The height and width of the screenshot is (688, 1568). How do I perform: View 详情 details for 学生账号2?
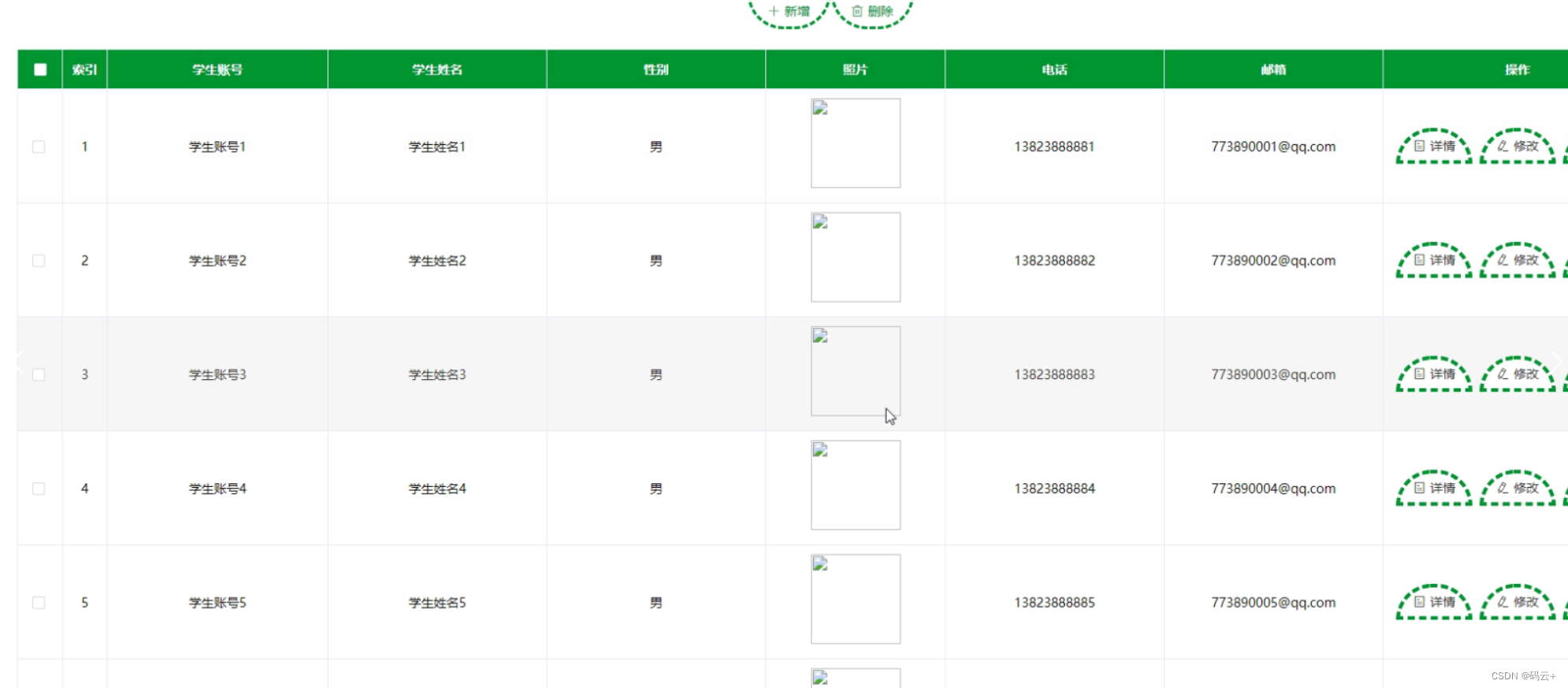(1434, 261)
